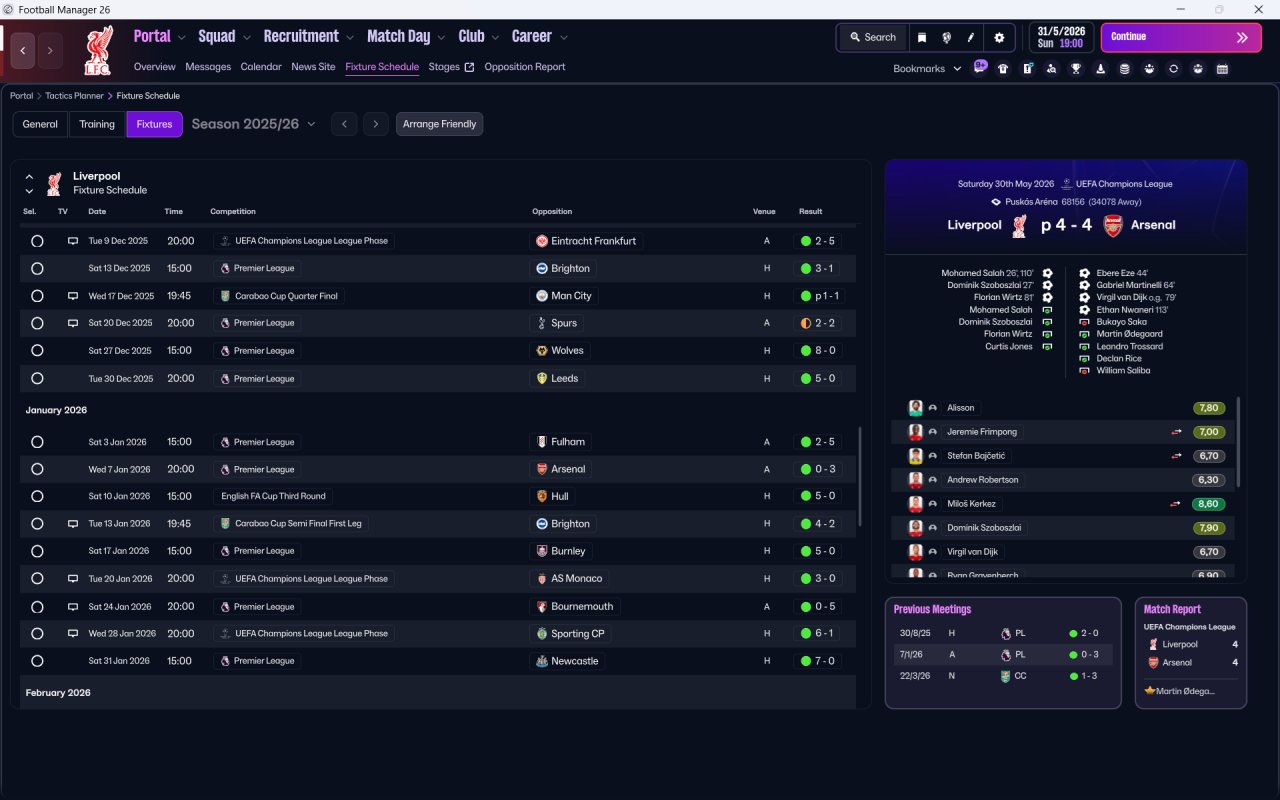Expand the Club menu dropdown arrow
Image resolution: width=1280 pixels, height=800 pixels.
pyautogui.click(x=495, y=38)
